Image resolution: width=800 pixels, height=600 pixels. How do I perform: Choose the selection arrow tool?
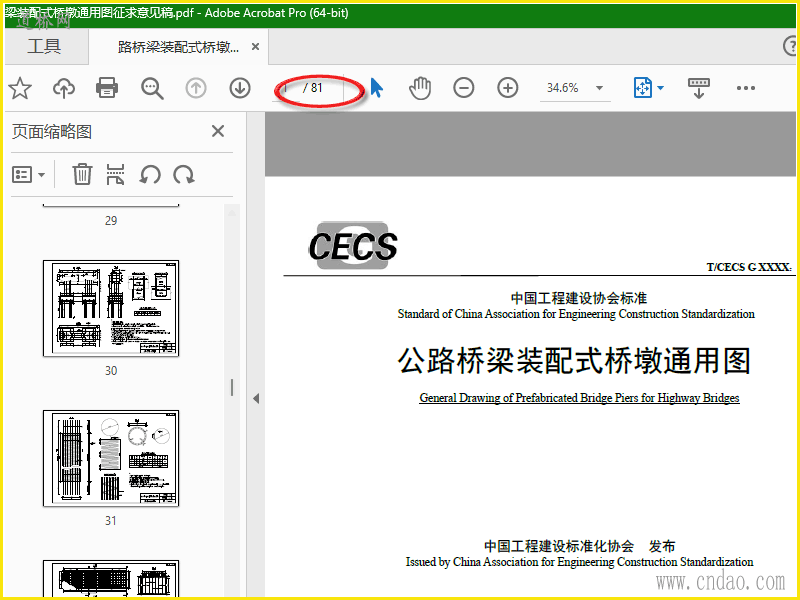pyautogui.click(x=376, y=88)
